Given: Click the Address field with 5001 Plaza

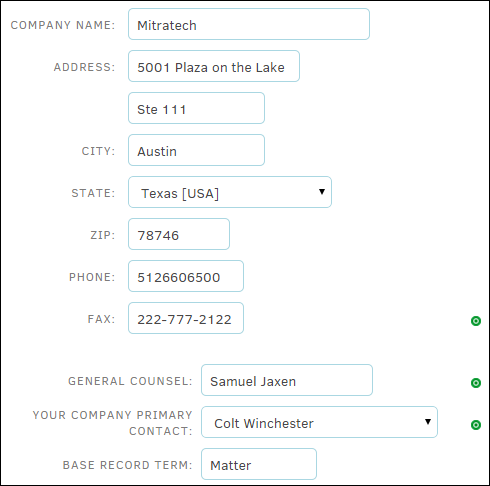Looking at the screenshot, I should pos(214,66).
